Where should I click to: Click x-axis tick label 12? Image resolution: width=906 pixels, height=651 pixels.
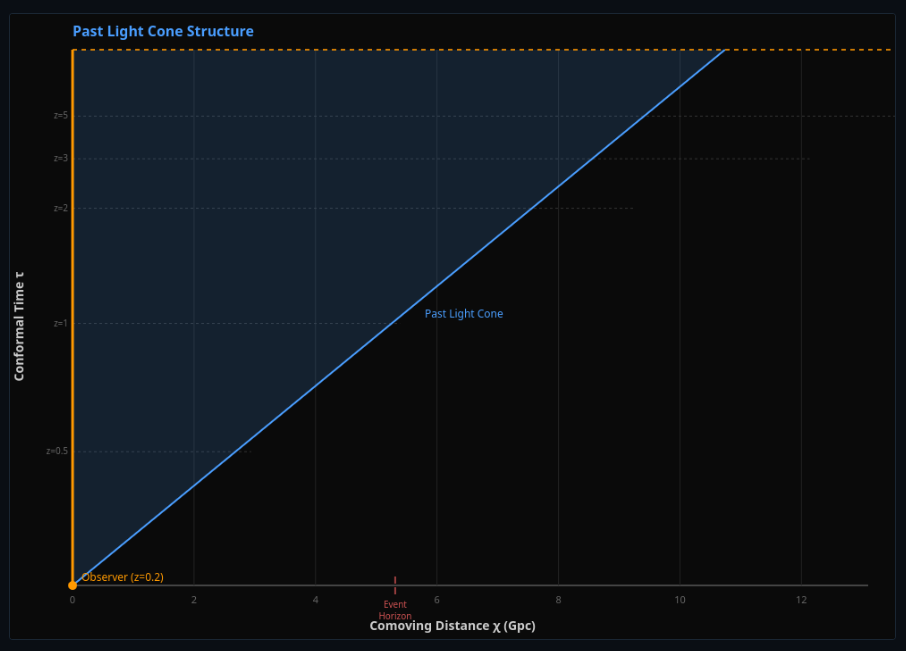pos(801,600)
